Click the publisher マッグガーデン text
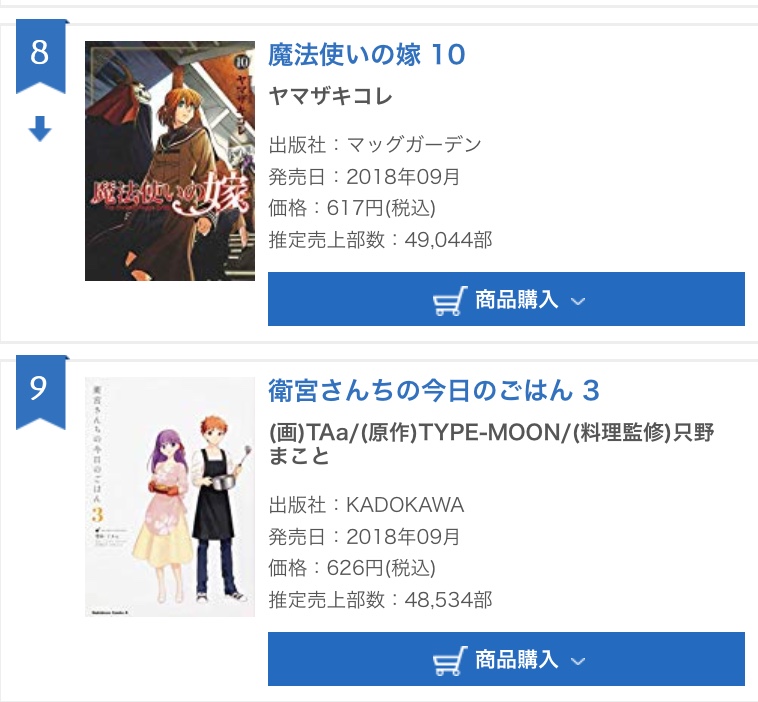This screenshot has width=758, height=702. 414,145
